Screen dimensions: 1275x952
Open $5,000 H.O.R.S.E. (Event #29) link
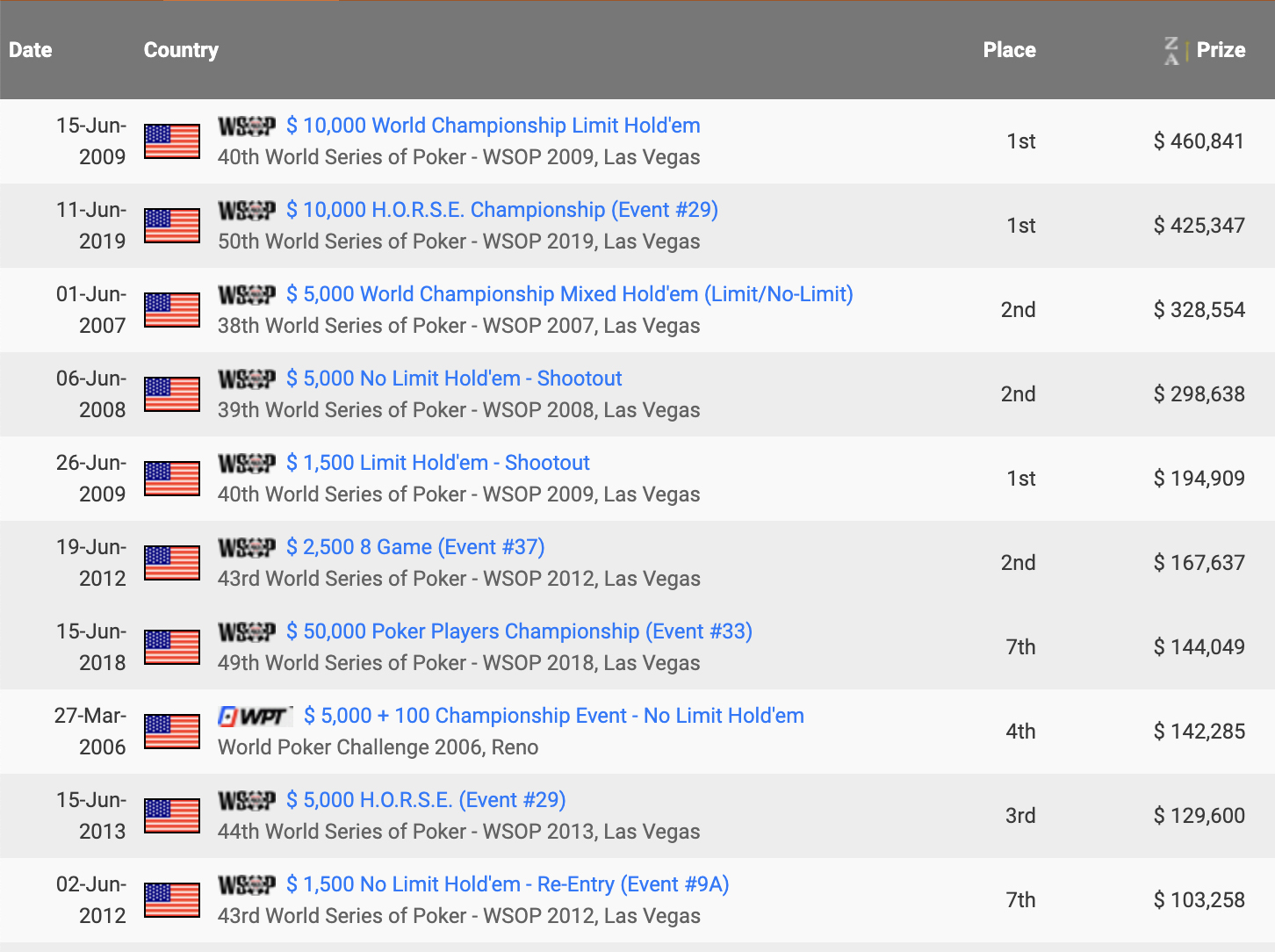tap(426, 800)
